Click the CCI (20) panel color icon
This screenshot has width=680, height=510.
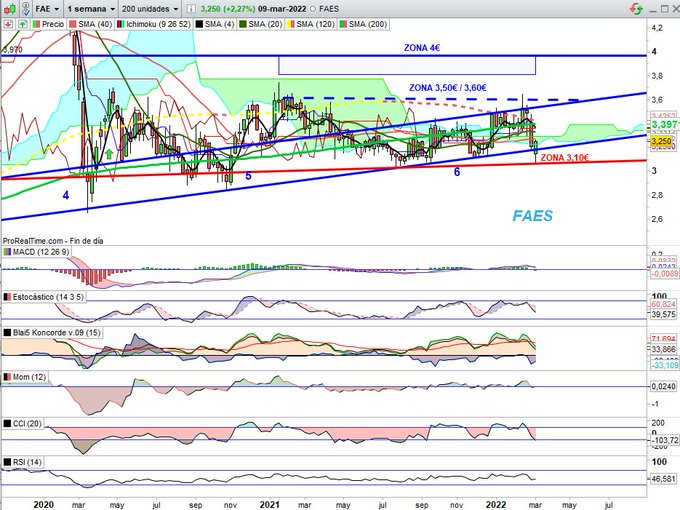pos(7,423)
